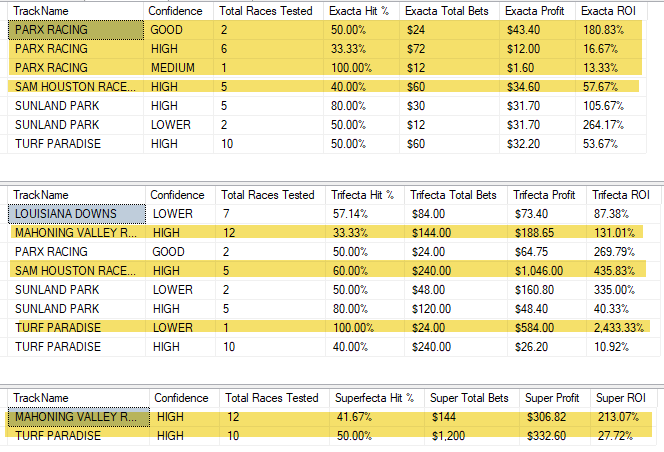Select the 2,433.33% Trifecta ROI cell
Viewport: 664px width, 452px height.
point(621,328)
